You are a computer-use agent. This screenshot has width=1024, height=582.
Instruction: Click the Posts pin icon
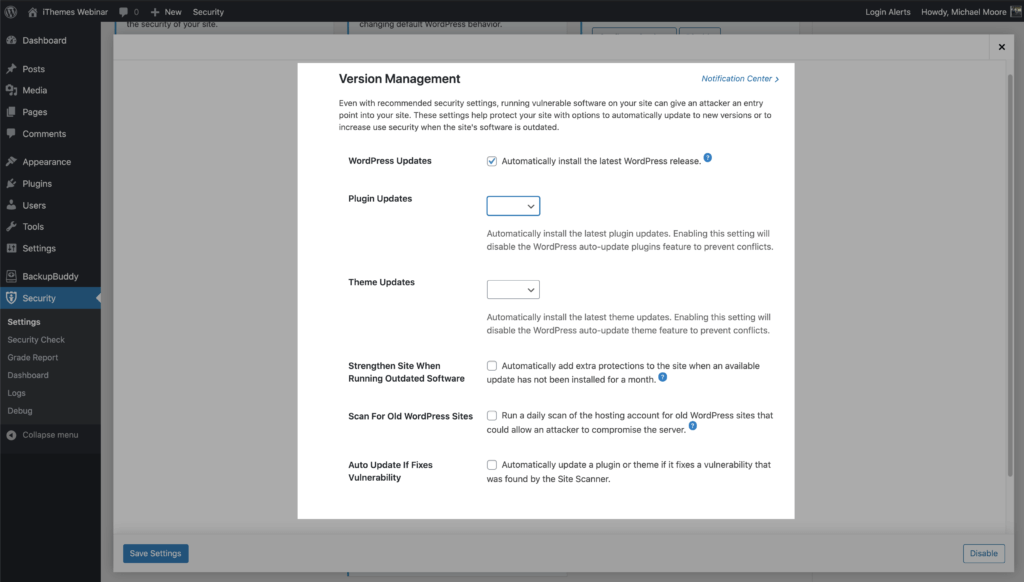11,69
